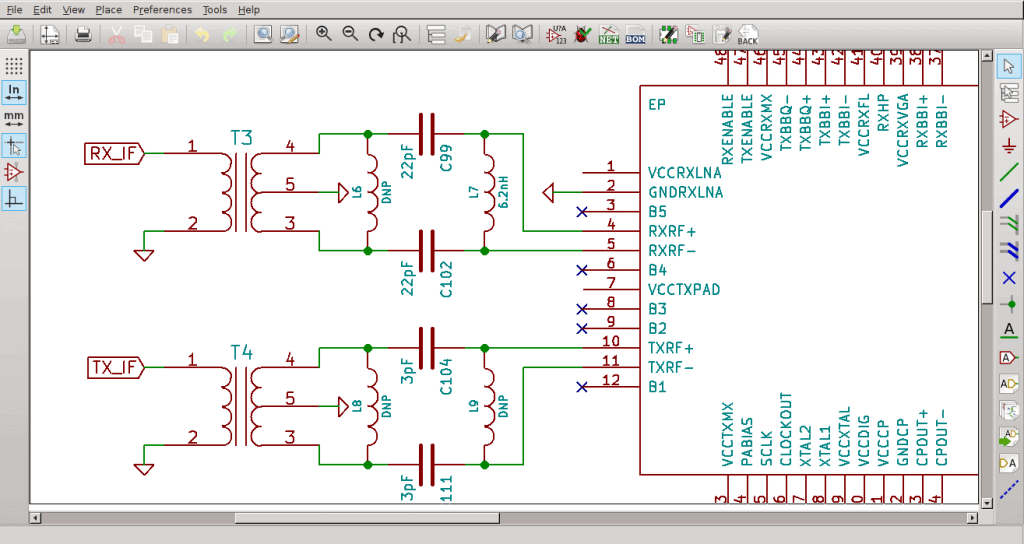The width and height of the screenshot is (1024, 544).
Task: Toggle grid visibility
Action: (x=14, y=65)
